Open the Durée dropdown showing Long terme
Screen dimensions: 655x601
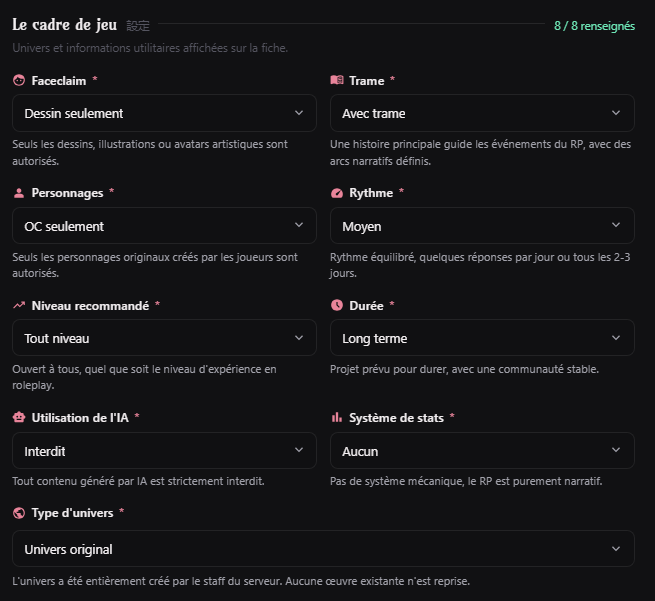(x=482, y=338)
